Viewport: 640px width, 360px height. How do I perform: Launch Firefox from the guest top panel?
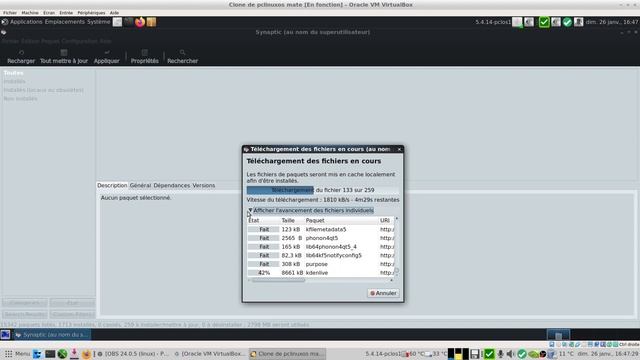tap(140, 22)
